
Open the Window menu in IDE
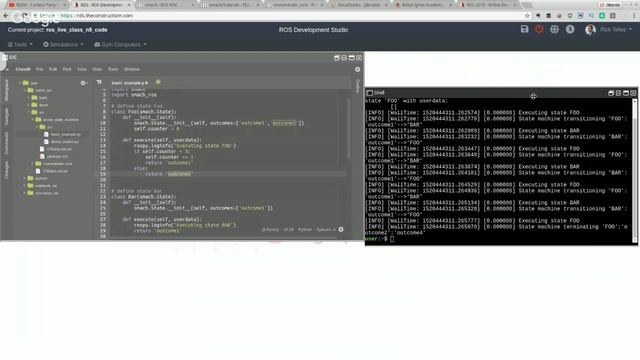coord(131,69)
